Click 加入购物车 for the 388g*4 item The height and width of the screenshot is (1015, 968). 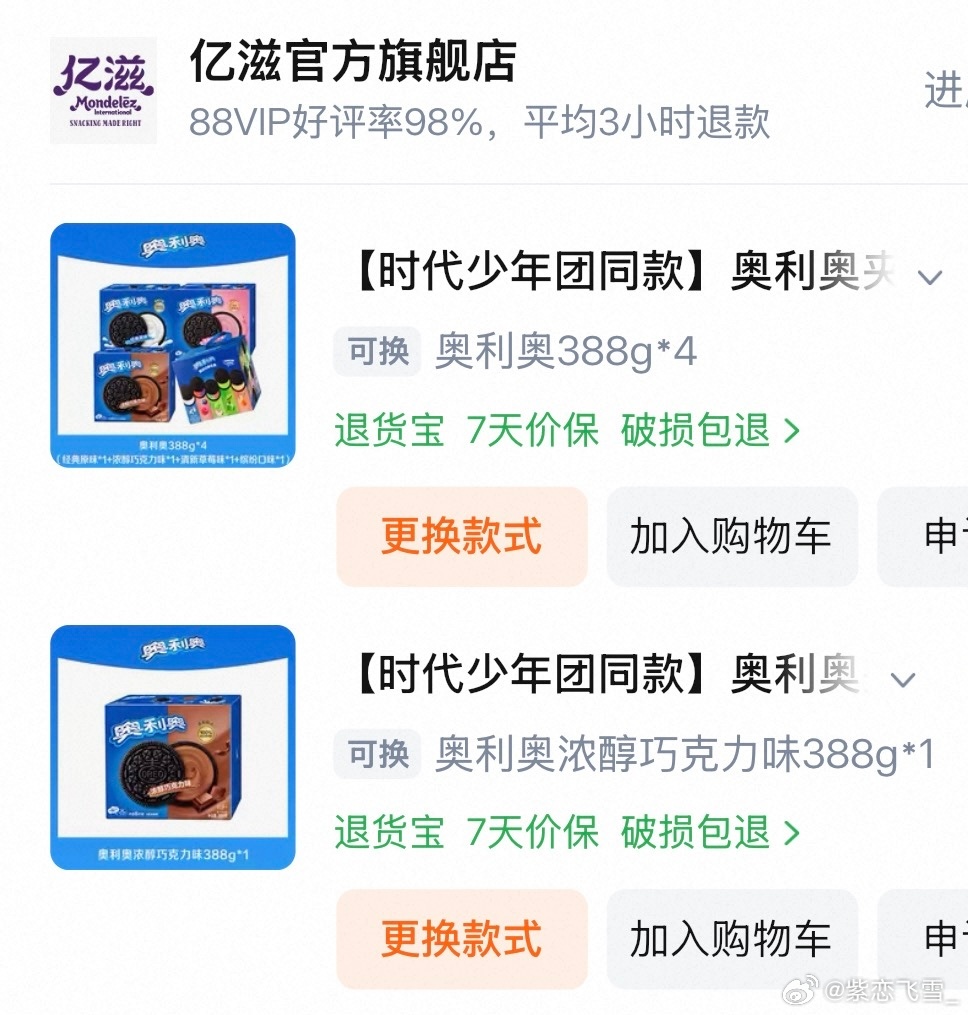coord(732,537)
